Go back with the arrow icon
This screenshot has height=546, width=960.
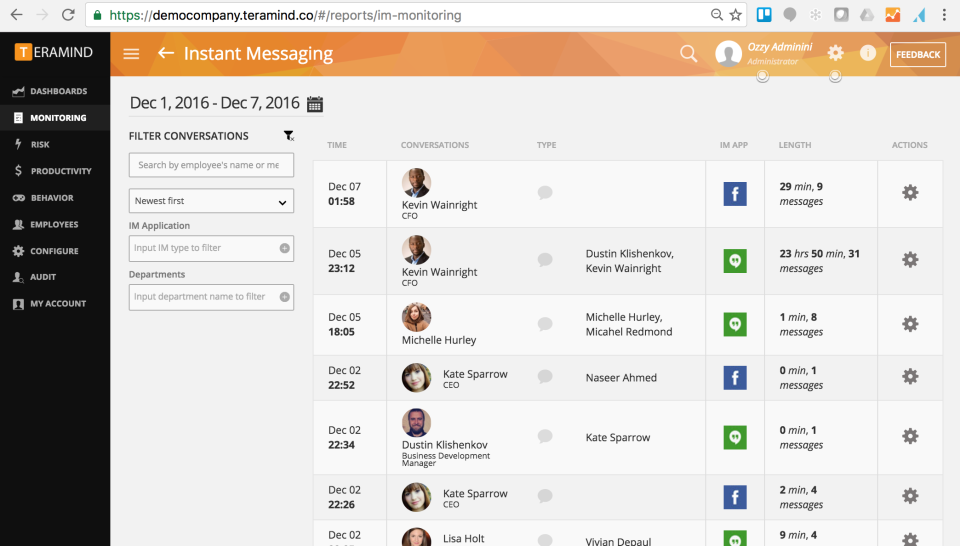(166, 54)
